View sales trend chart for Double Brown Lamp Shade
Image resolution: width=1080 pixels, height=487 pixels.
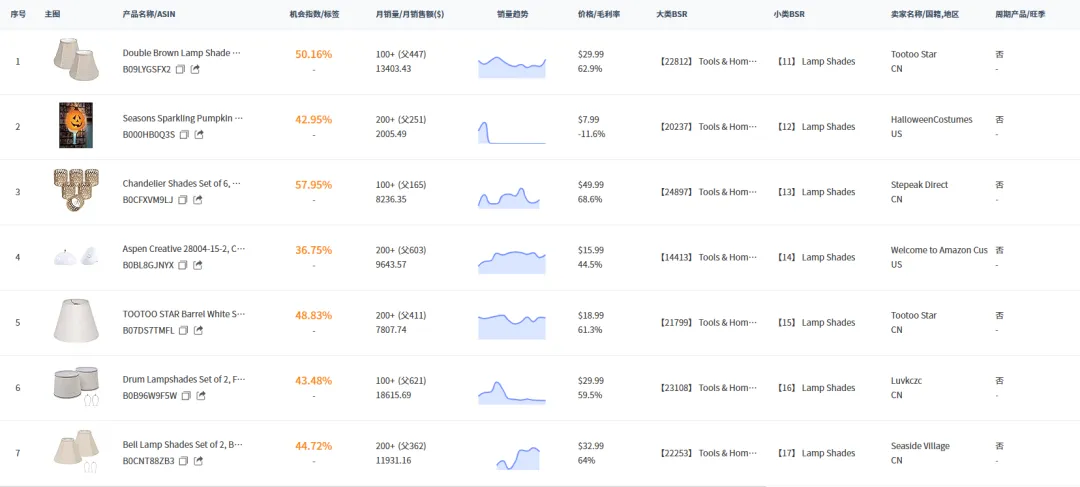(x=512, y=67)
